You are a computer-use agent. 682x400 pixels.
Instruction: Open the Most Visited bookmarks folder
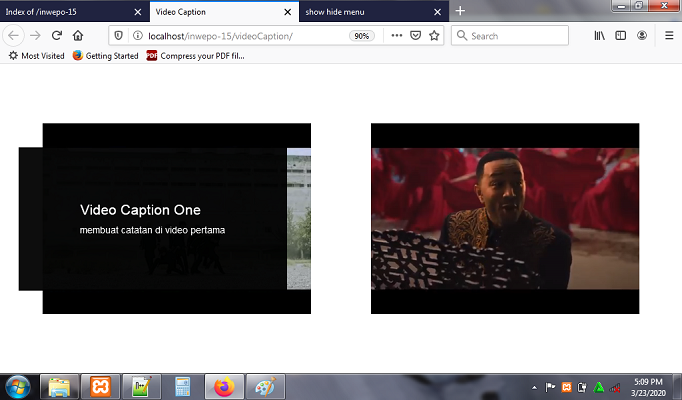coord(37,56)
